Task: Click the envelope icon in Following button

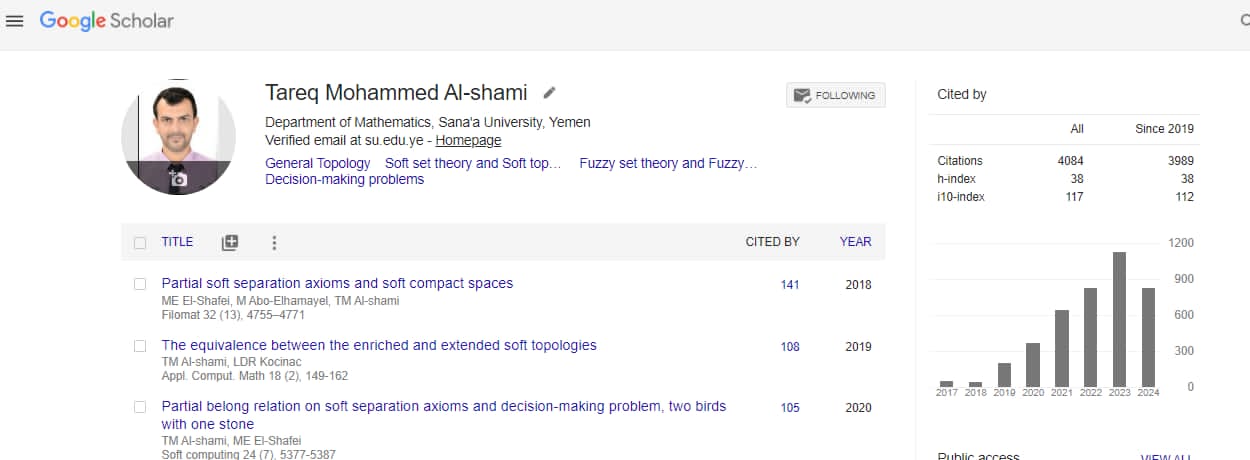Action: 802,95
